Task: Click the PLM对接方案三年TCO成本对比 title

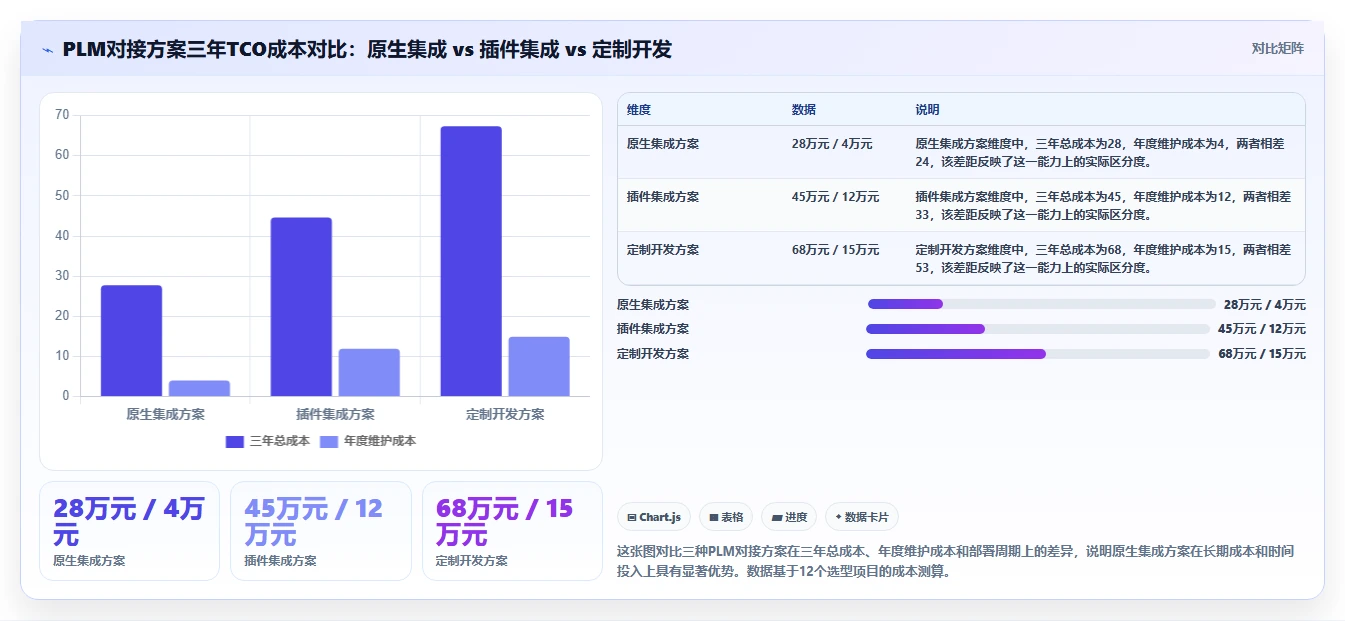Action: (x=366, y=49)
